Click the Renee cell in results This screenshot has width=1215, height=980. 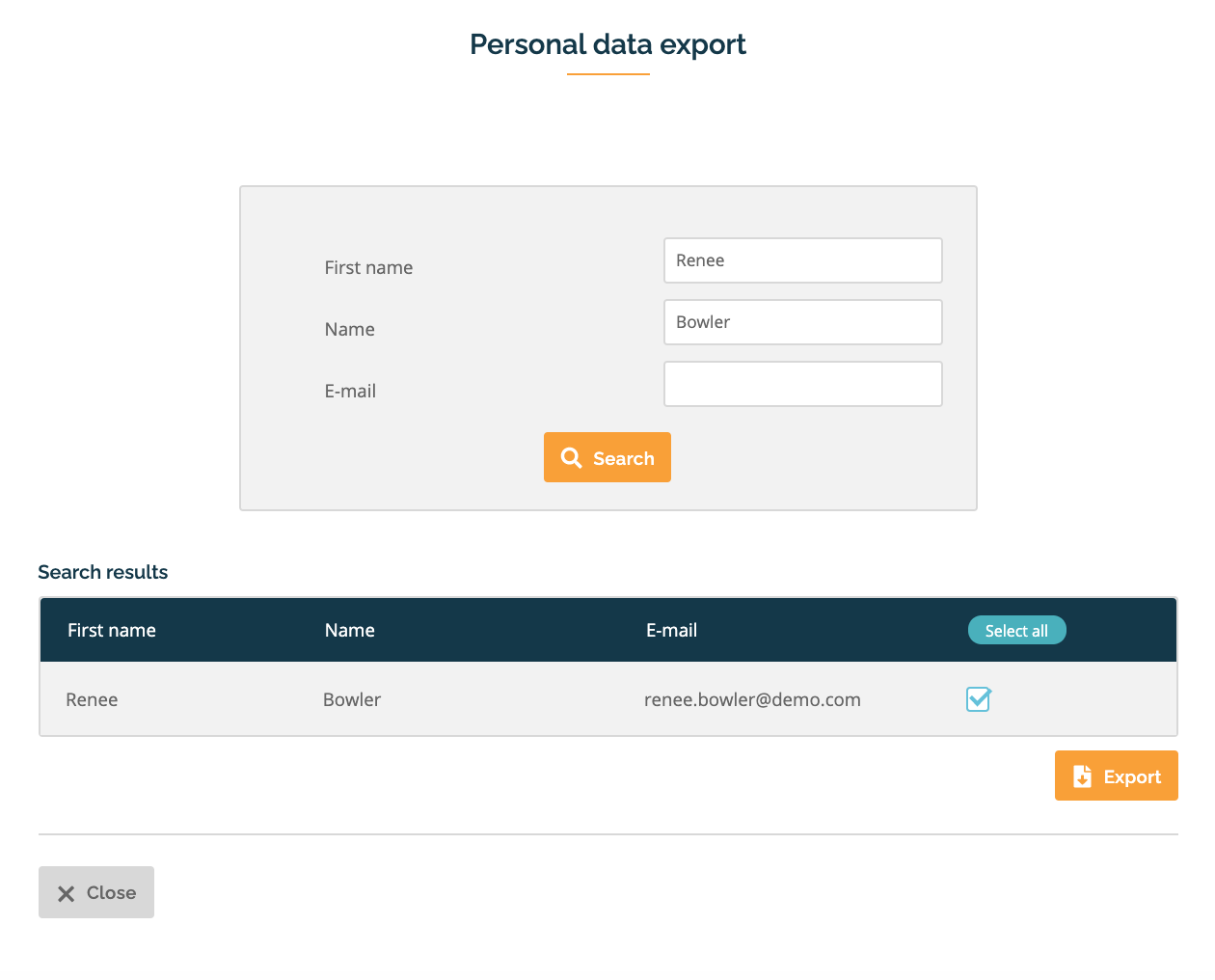click(x=92, y=699)
